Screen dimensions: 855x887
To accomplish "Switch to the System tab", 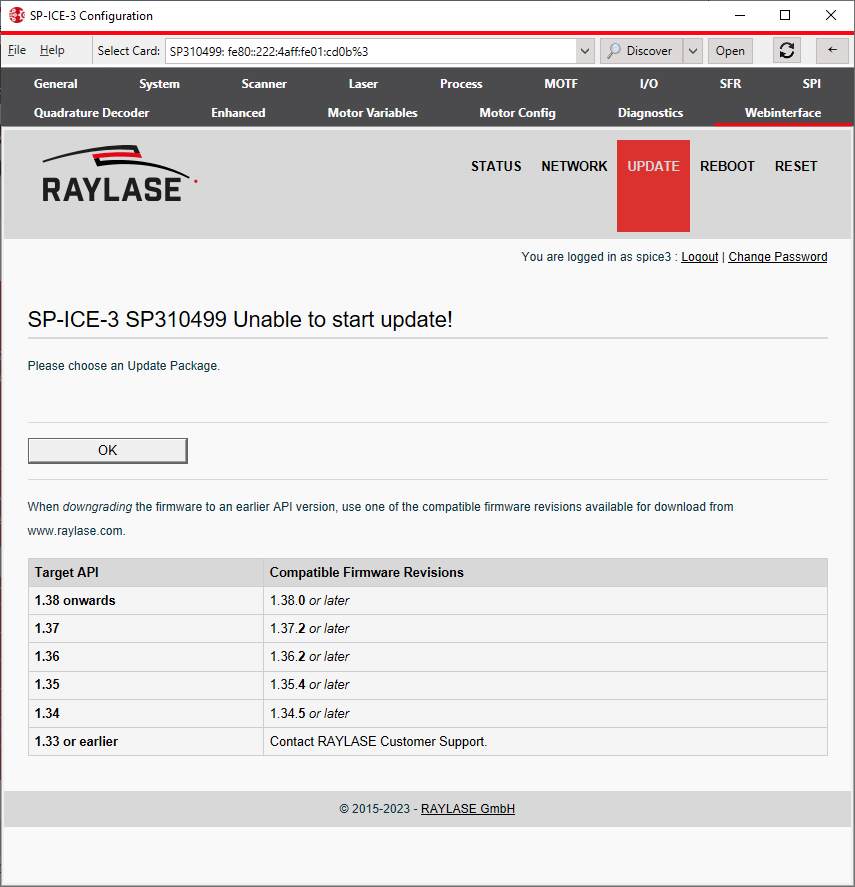I will coord(160,84).
